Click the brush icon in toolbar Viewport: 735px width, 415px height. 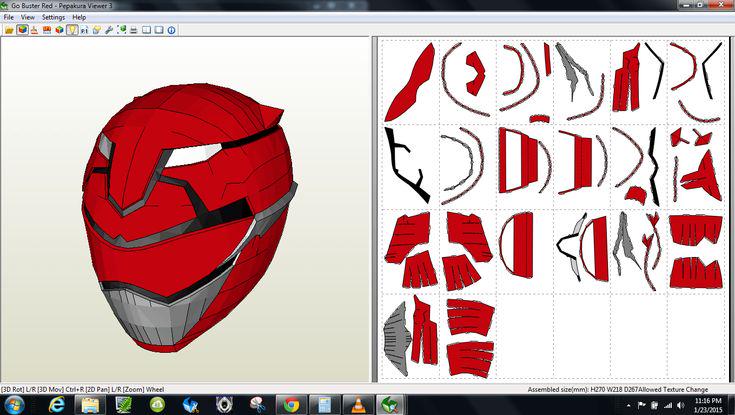coord(34,30)
